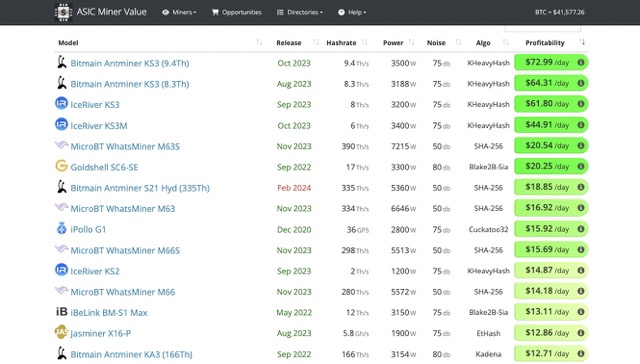Screen dimensions: 640x364
Task: Click the 390 Th/s hashrate value
Action: (355, 146)
